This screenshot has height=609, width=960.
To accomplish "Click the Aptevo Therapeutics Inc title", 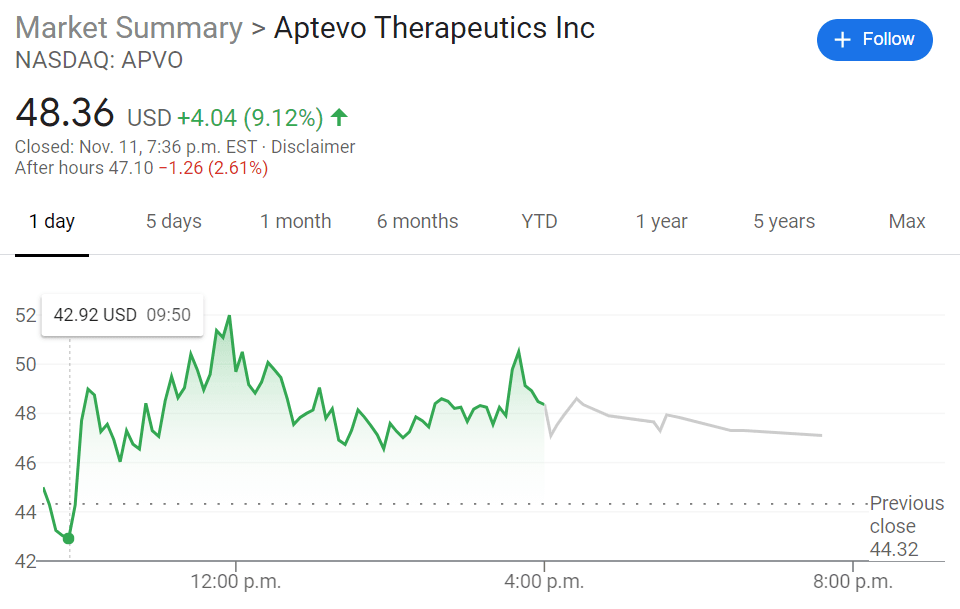I will coord(434,28).
